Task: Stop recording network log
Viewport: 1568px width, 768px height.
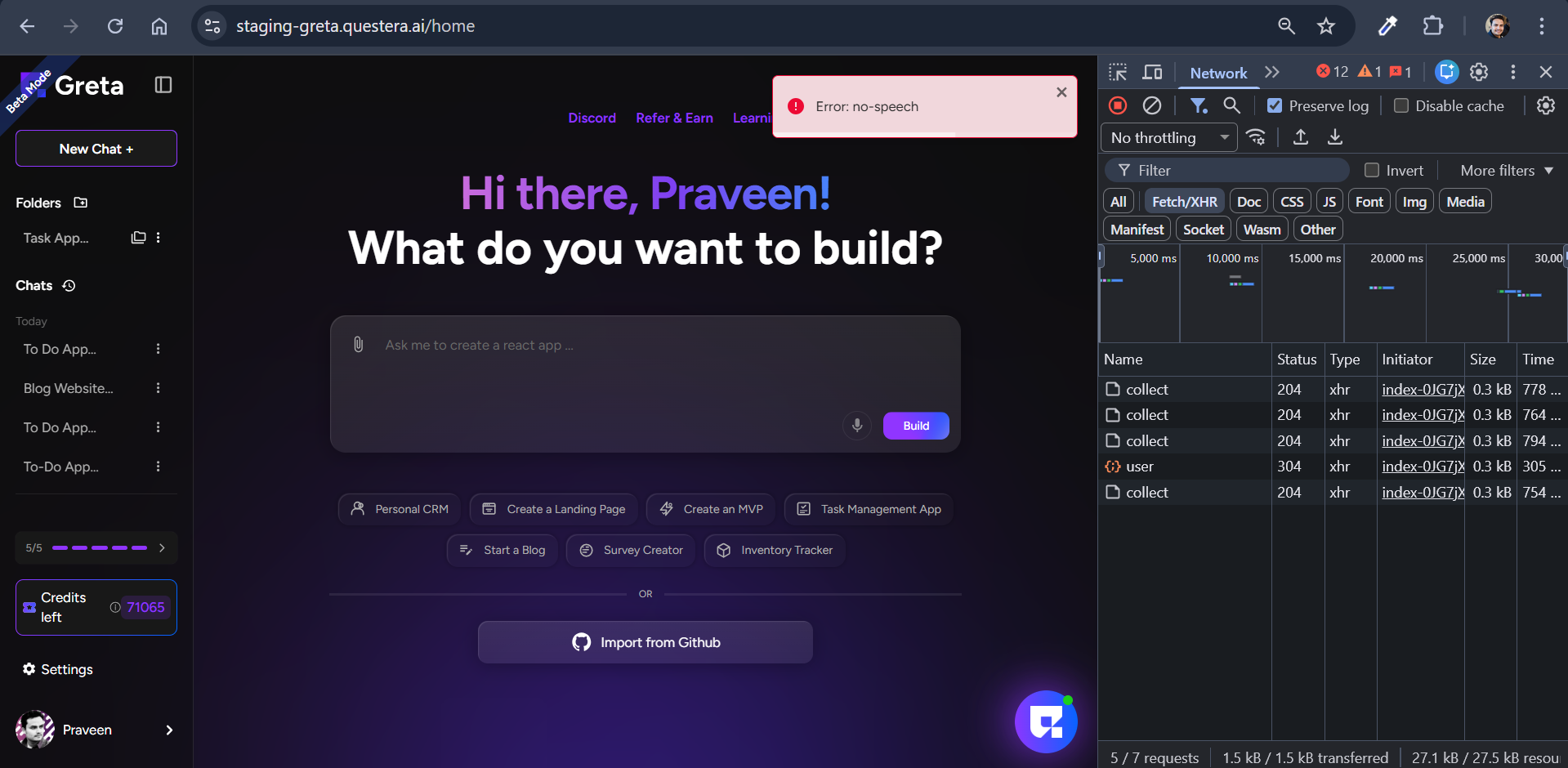Action: pos(1118,105)
